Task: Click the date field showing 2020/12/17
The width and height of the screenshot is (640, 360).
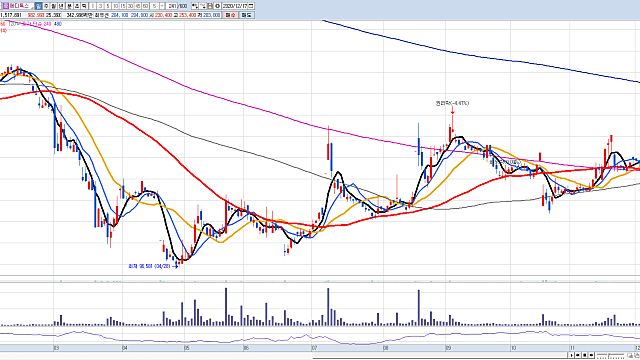Action: click(x=235, y=6)
